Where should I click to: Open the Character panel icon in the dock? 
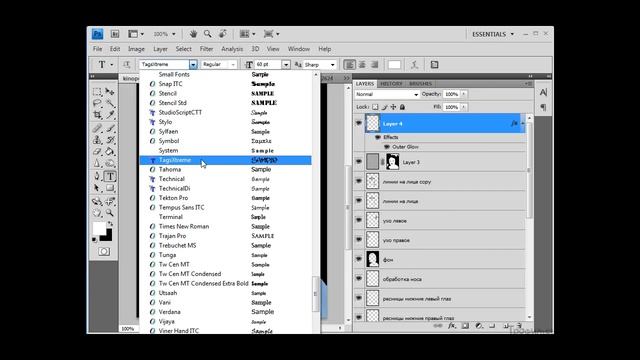click(x=543, y=92)
